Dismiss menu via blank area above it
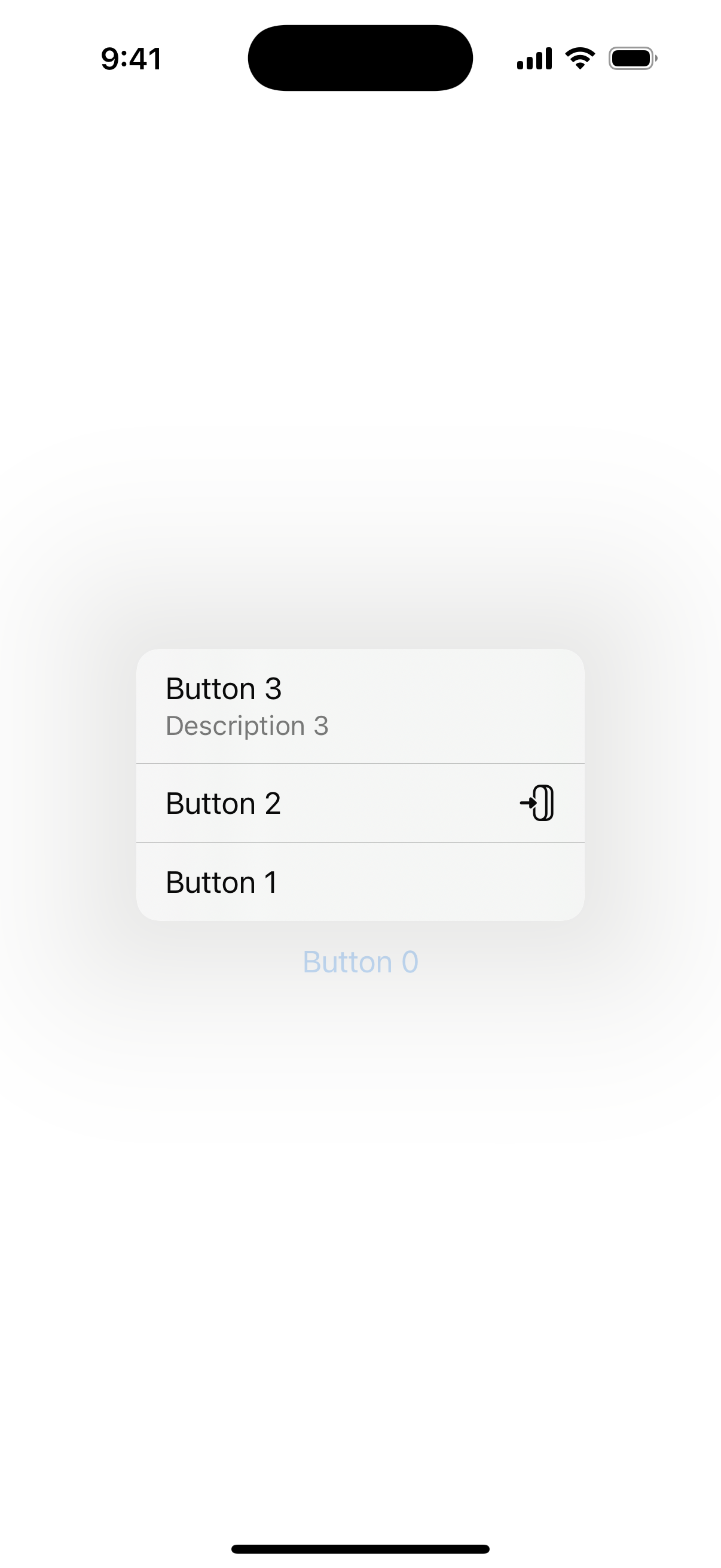Screen dimensions: 721x1568 pos(360,365)
